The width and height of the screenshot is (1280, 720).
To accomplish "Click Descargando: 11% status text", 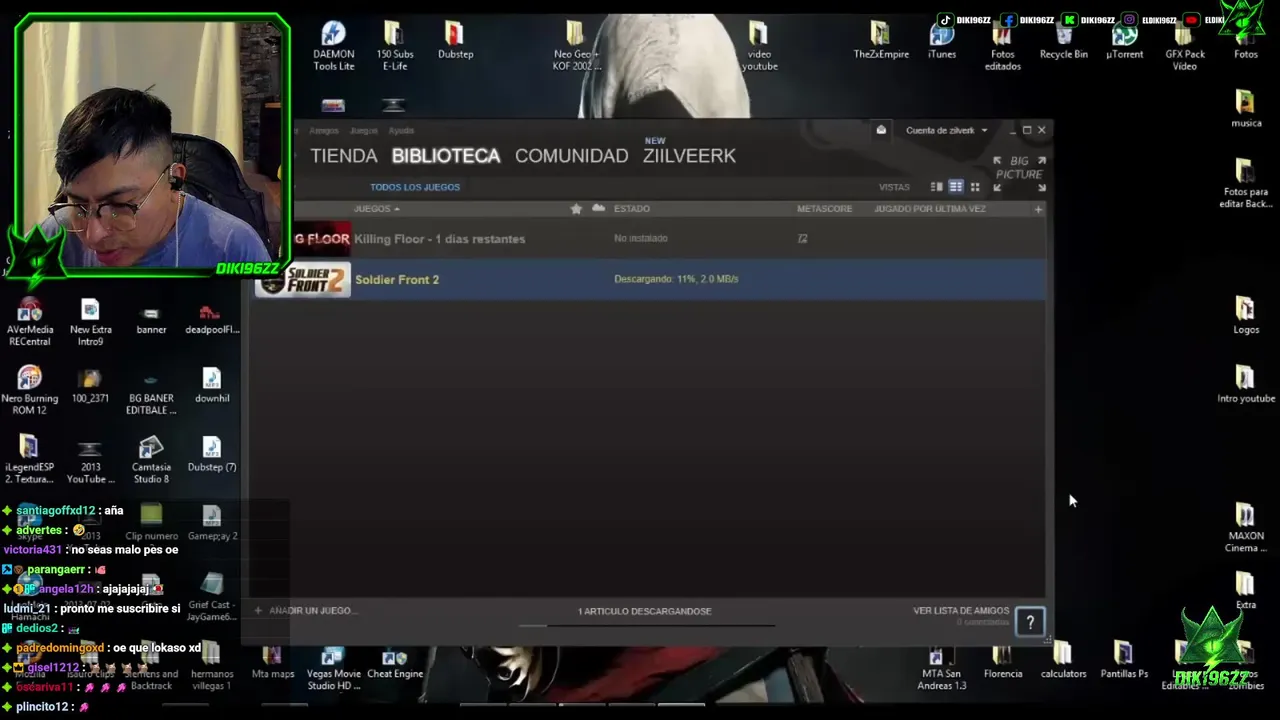I will (676, 279).
